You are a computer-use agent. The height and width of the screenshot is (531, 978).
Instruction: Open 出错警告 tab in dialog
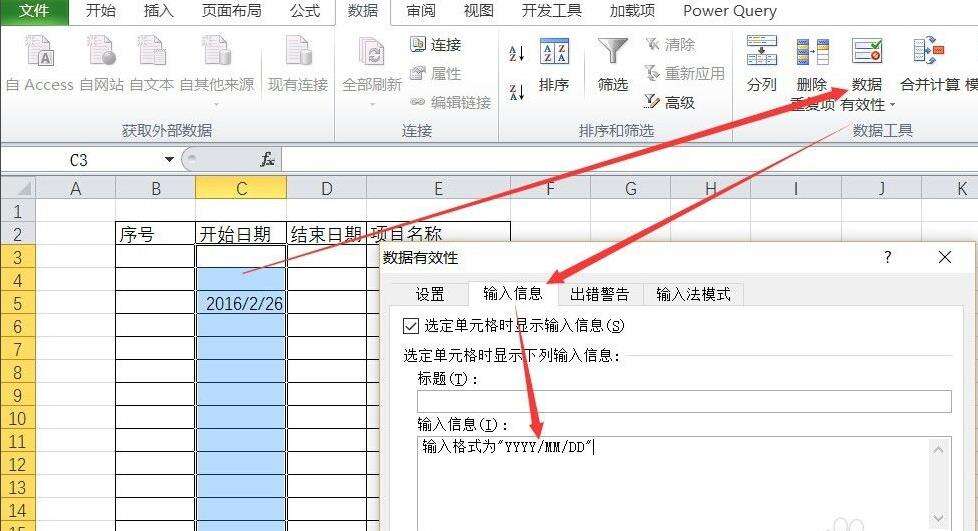click(600, 294)
